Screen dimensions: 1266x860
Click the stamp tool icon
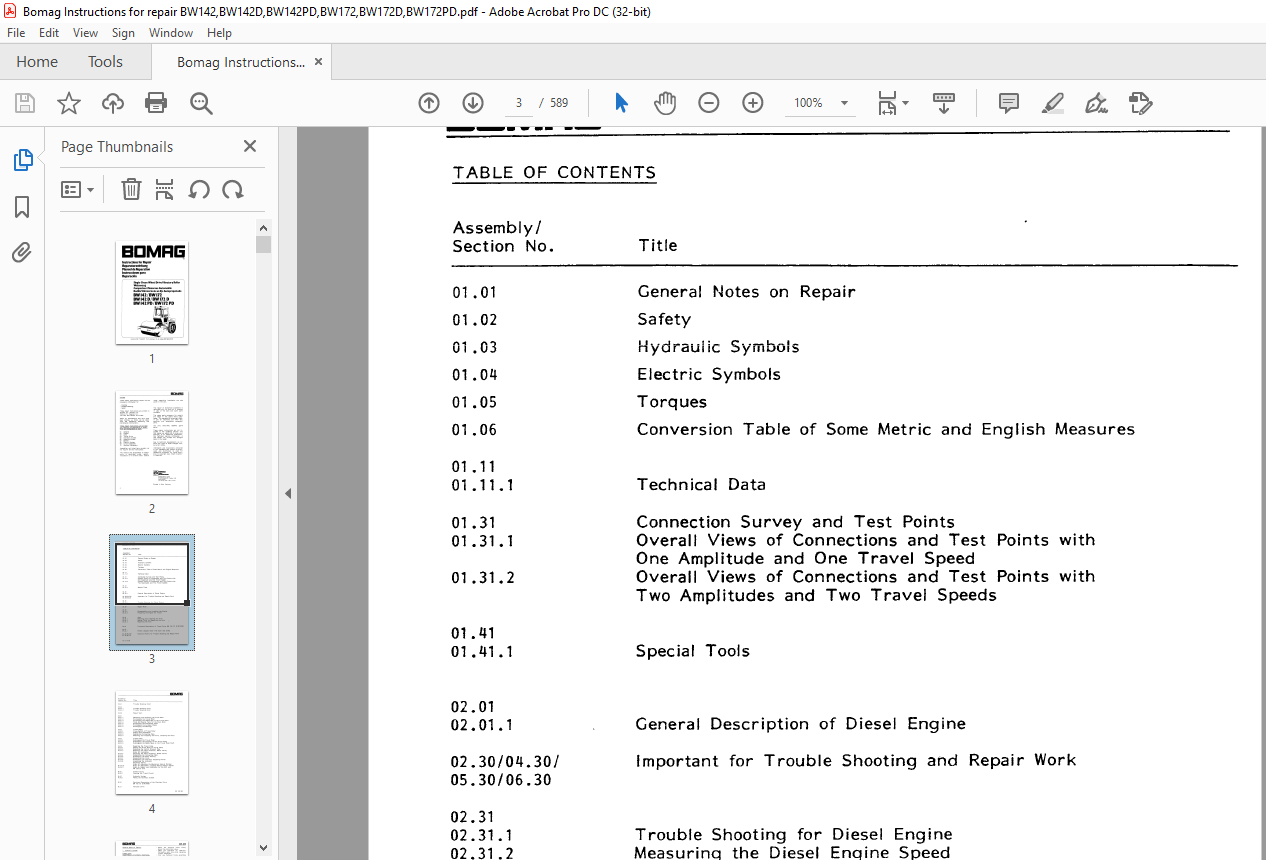point(1141,103)
